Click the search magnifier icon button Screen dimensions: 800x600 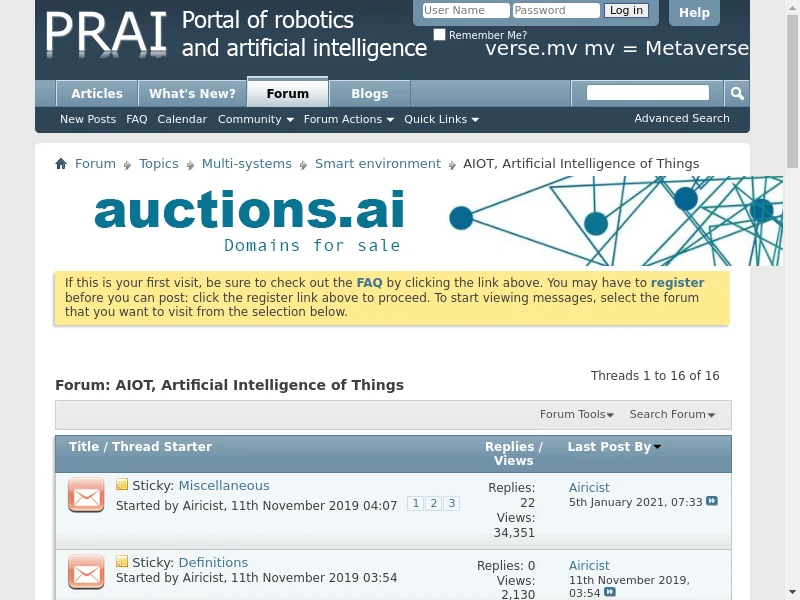point(737,93)
